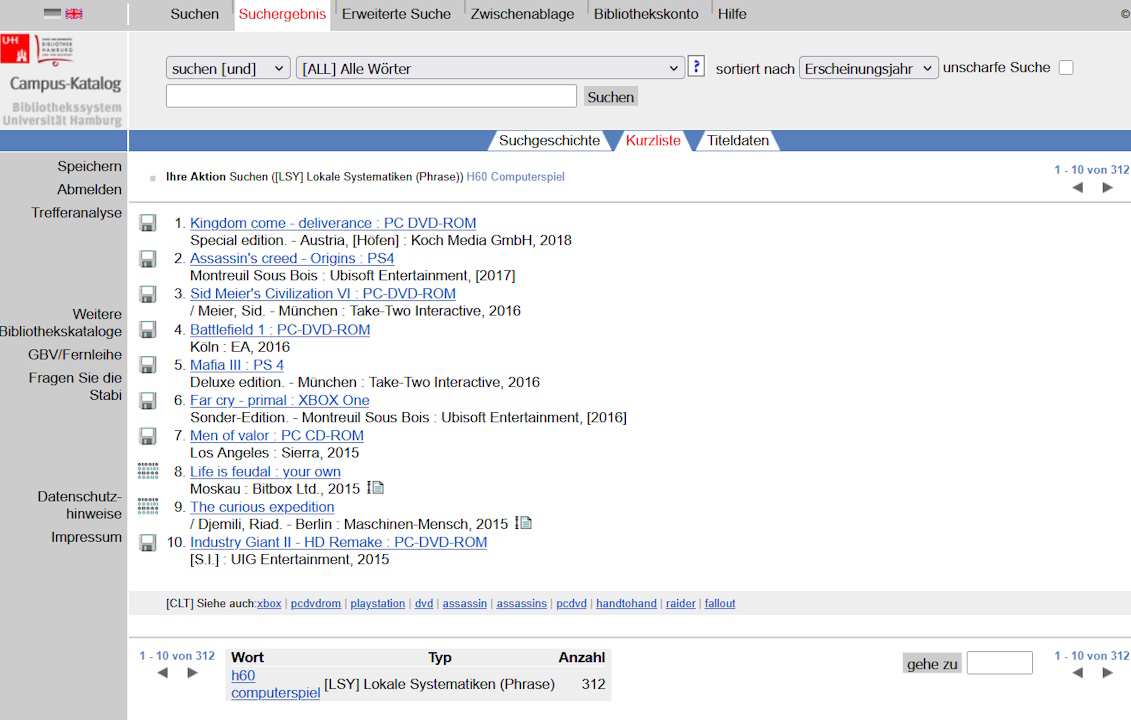Open the search help question mark icon
The image size is (1131, 720).
pos(696,67)
